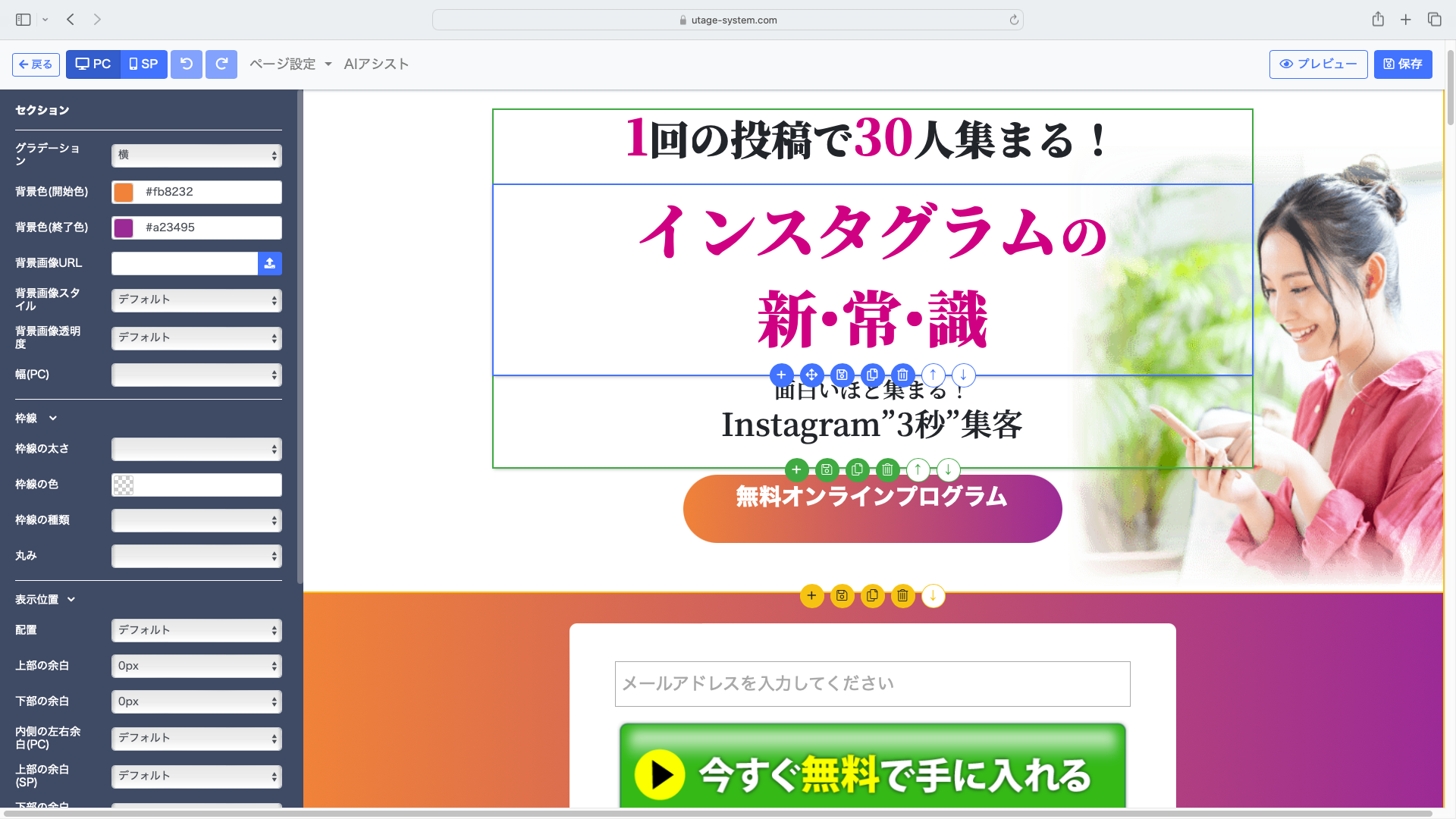The width and height of the screenshot is (1456, 819).
Task: Click the orange 背景色(開始色) color swatch
Action: click(124, 192)
